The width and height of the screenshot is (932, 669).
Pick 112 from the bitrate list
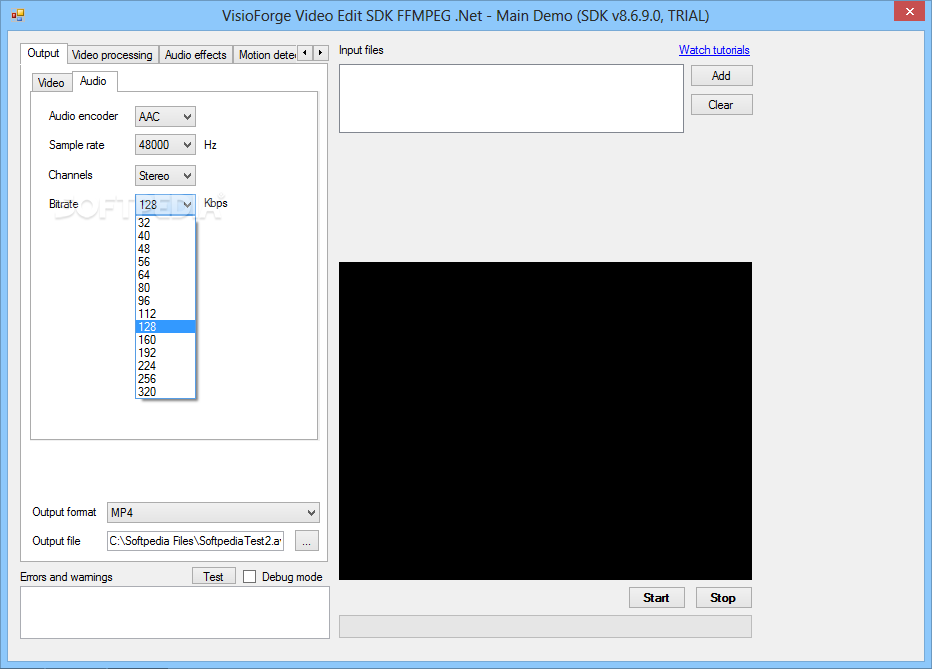point(165,314)
